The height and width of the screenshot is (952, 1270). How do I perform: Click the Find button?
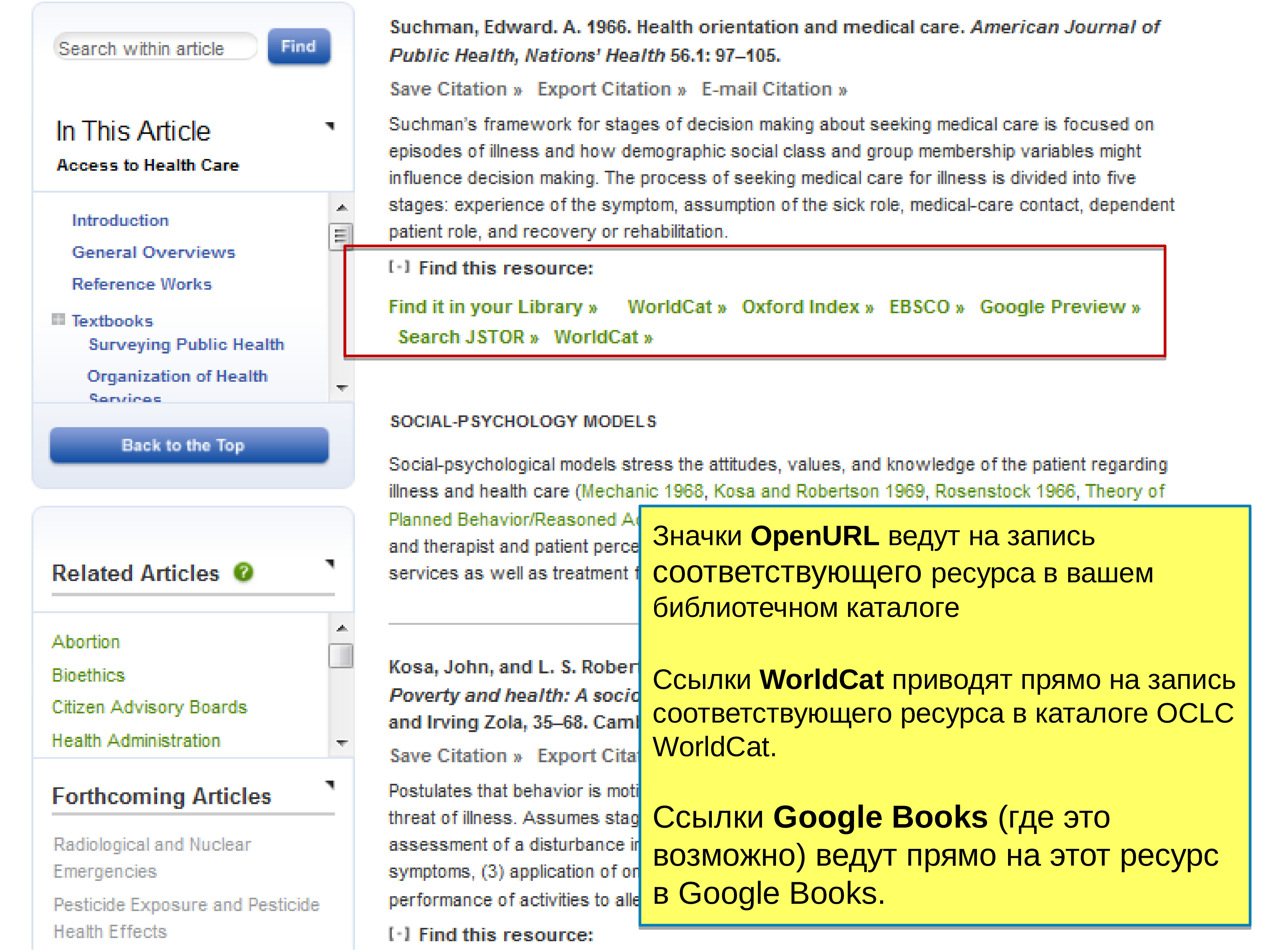(x=298, y=46)
